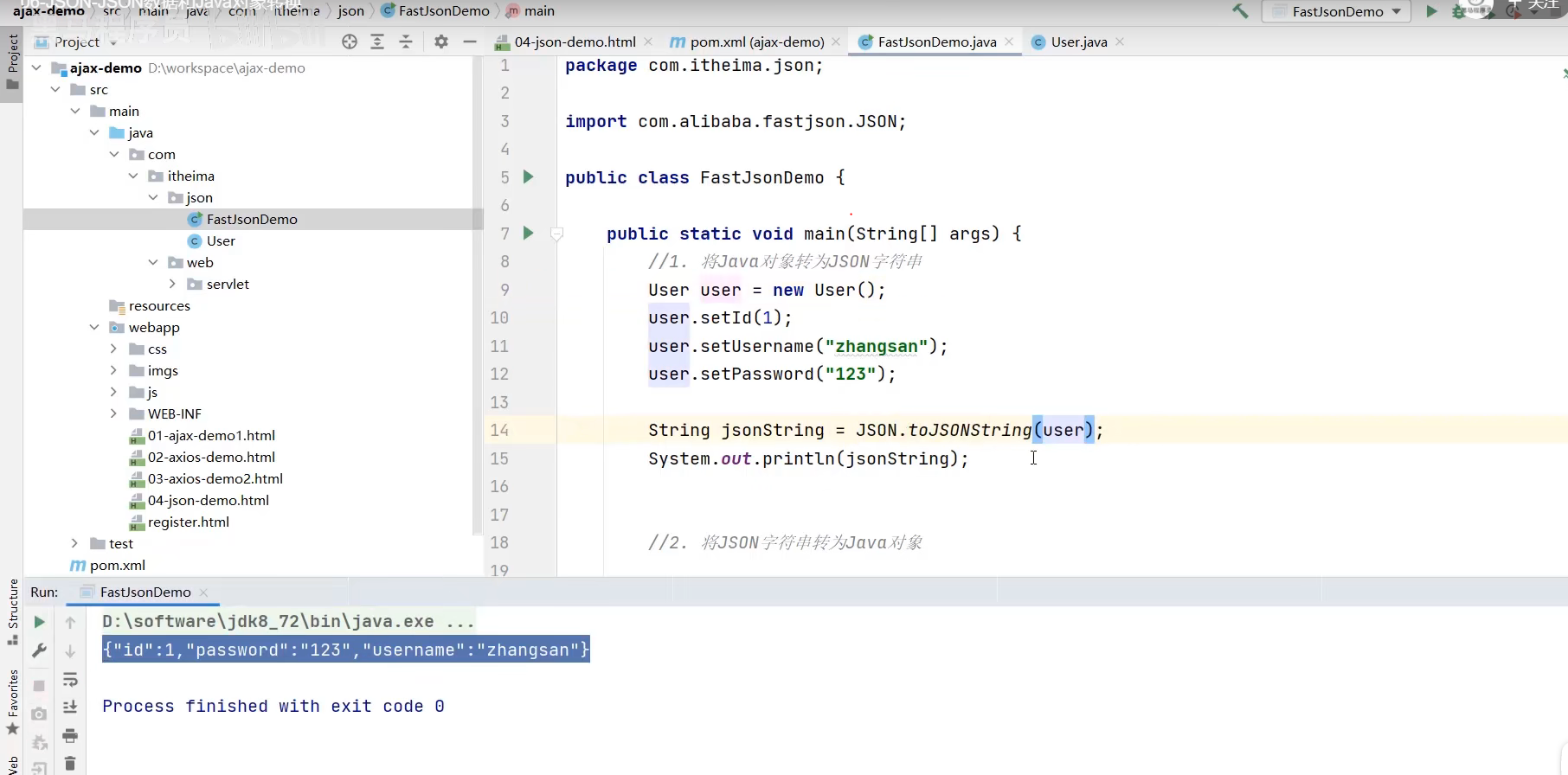The height and width of the screenshot is (775, 1568).
Task: Collapse all project tree nodes icon
Action: pos(406,42)
